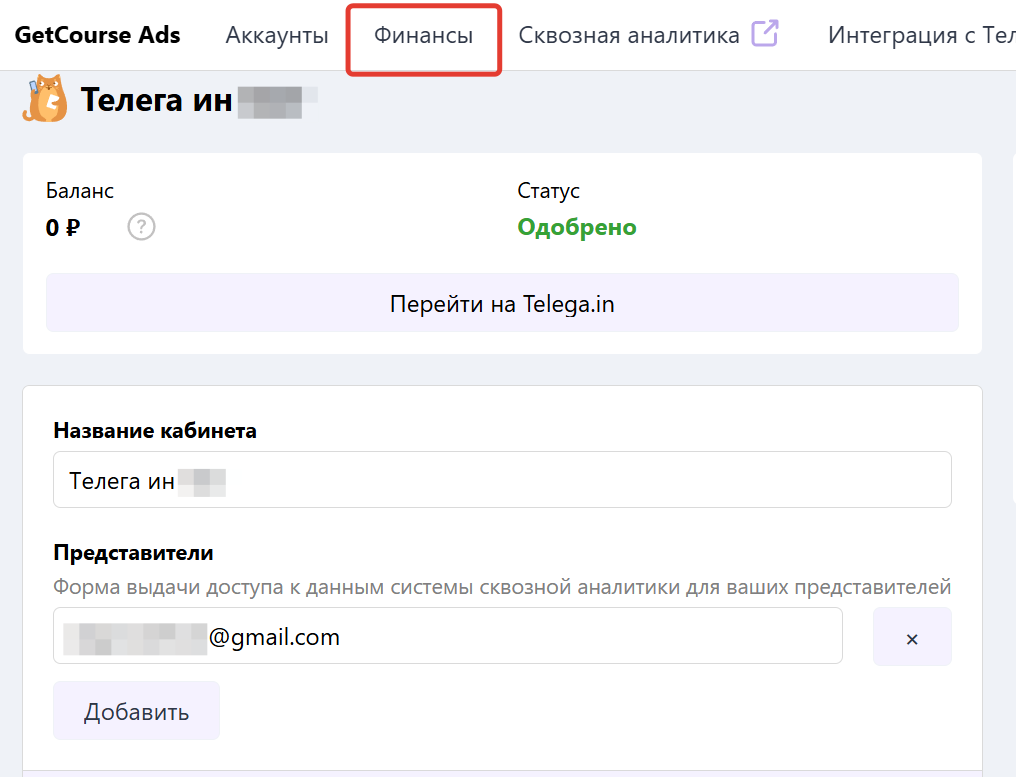
Task: Switch to the Финансы tab
Action: 423,36
